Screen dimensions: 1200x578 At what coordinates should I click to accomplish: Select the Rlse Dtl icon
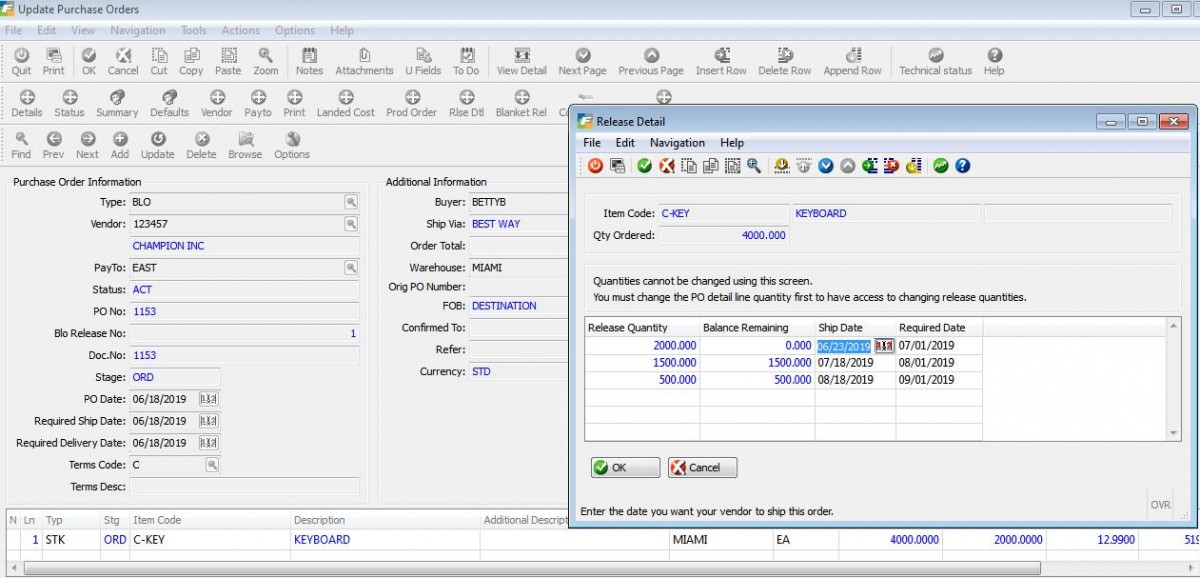[x=465, y=103]
